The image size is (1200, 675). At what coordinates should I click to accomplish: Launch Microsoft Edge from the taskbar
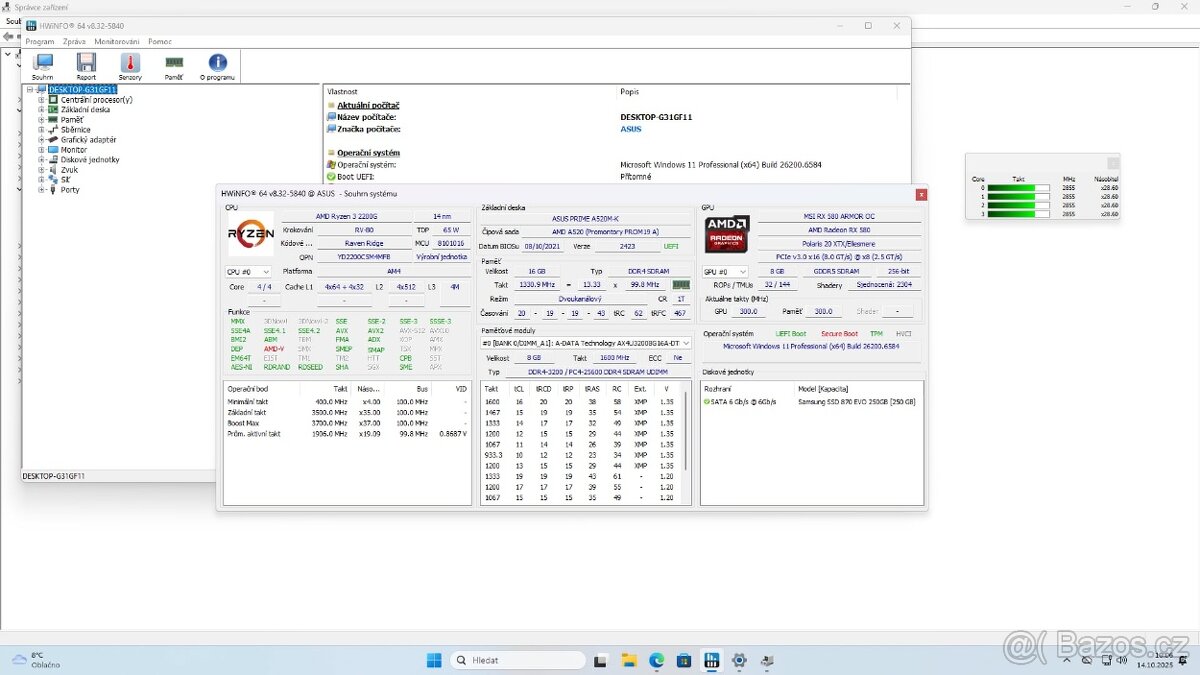[656, 660]
